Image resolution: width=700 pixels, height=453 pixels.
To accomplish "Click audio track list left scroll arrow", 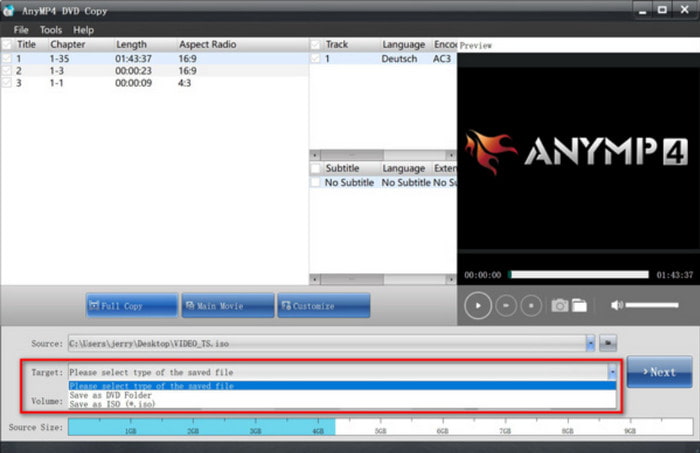I will pos(315,155).
